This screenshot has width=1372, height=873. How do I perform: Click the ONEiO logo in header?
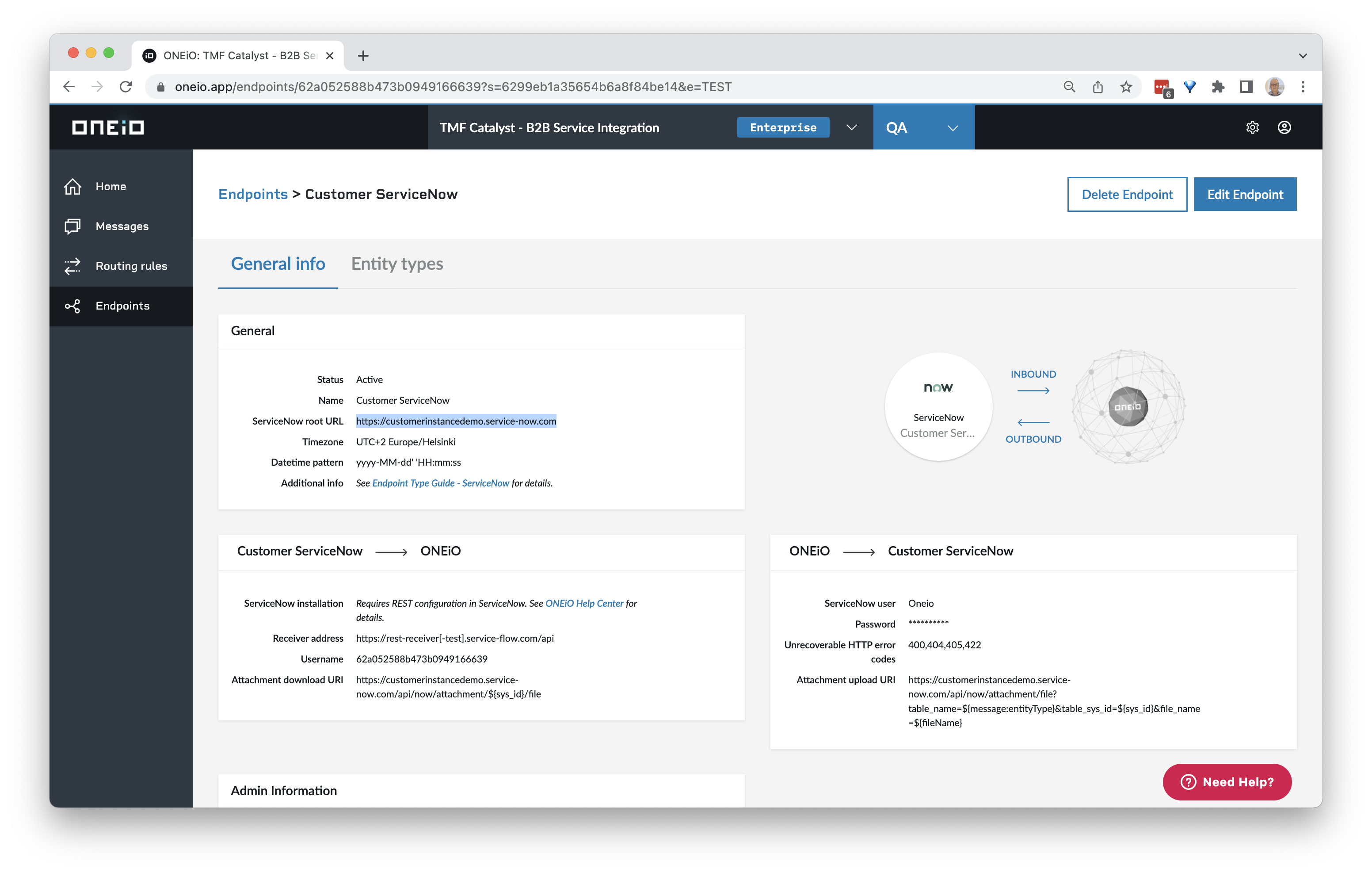(108, 127)
